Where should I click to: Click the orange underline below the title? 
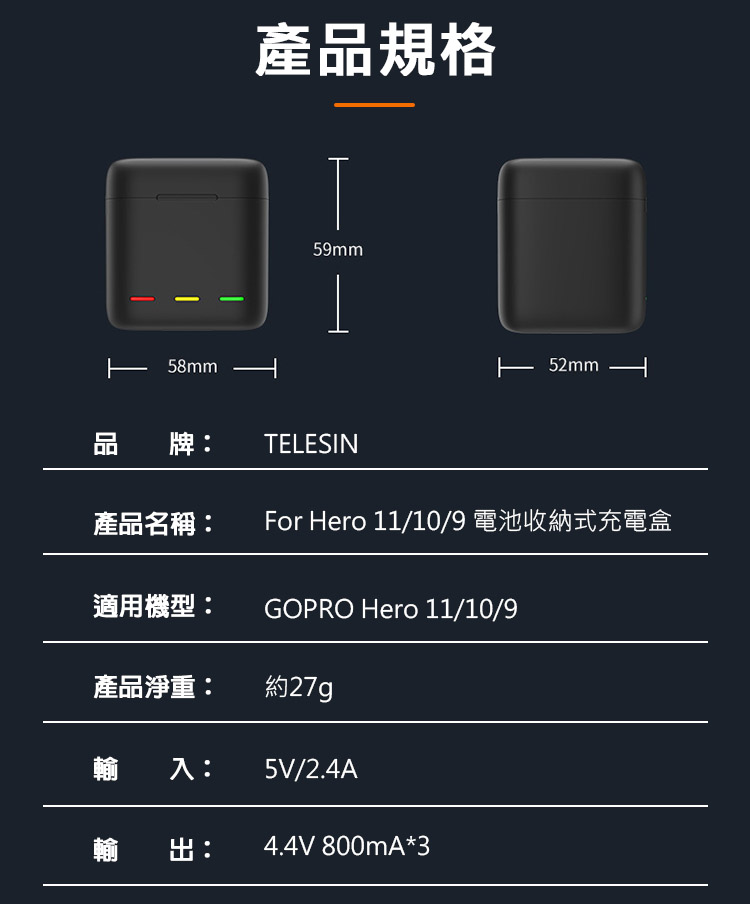[x=374, y=105]
